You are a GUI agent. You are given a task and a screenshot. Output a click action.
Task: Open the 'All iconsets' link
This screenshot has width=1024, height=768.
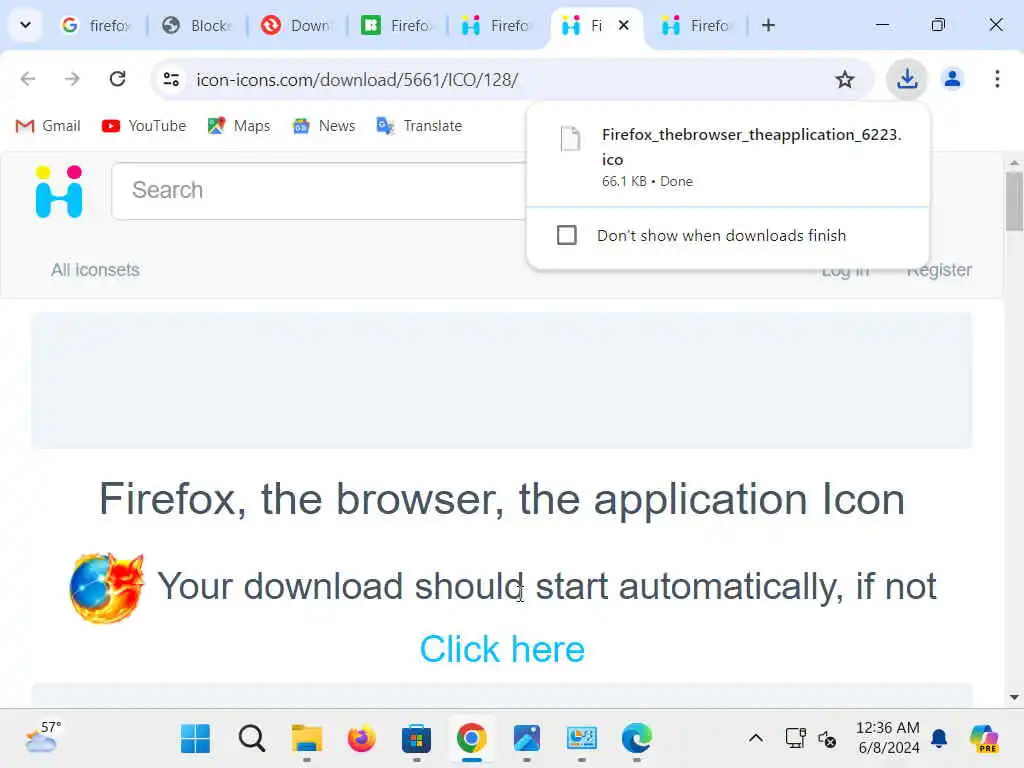95,270
